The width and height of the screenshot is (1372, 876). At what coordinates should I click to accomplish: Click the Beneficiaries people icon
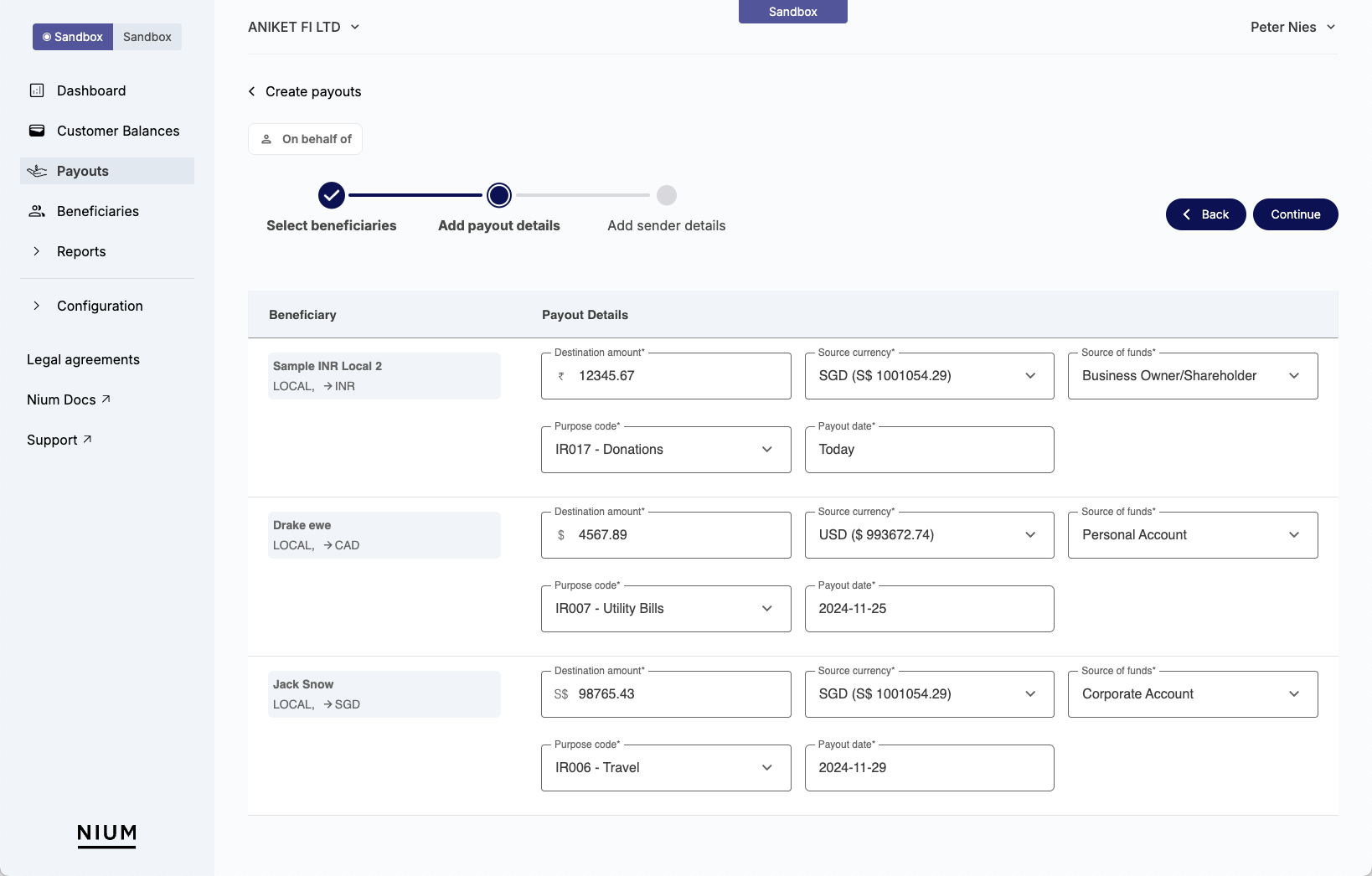point(37,211)
